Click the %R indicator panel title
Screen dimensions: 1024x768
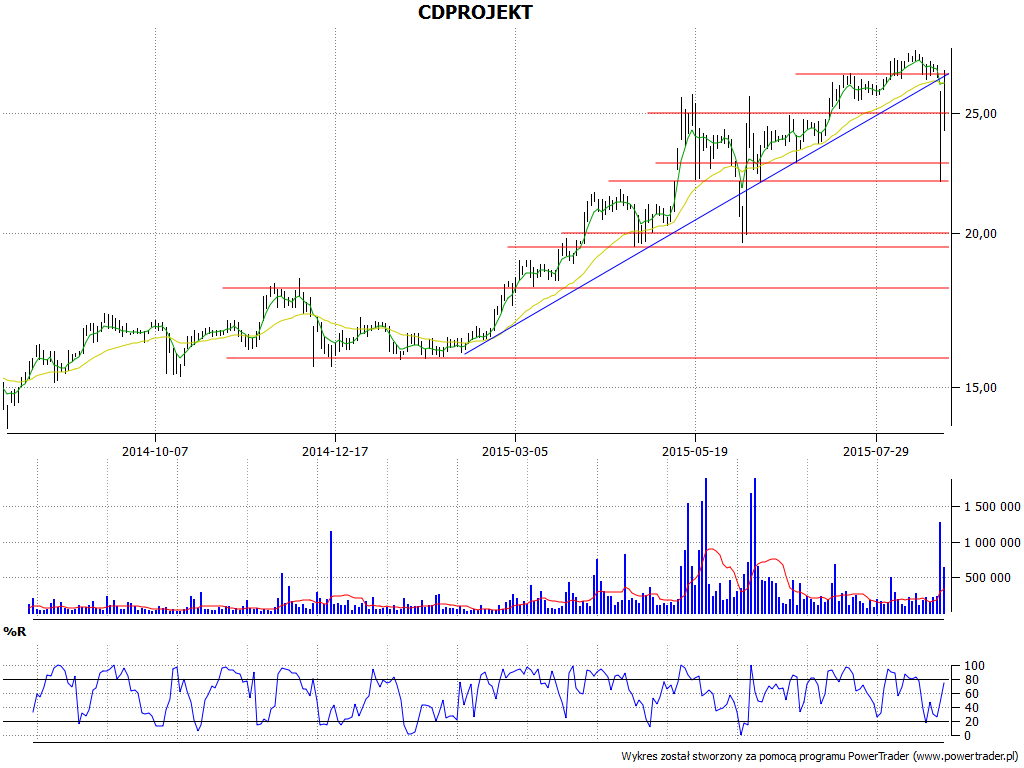point(14,632)
